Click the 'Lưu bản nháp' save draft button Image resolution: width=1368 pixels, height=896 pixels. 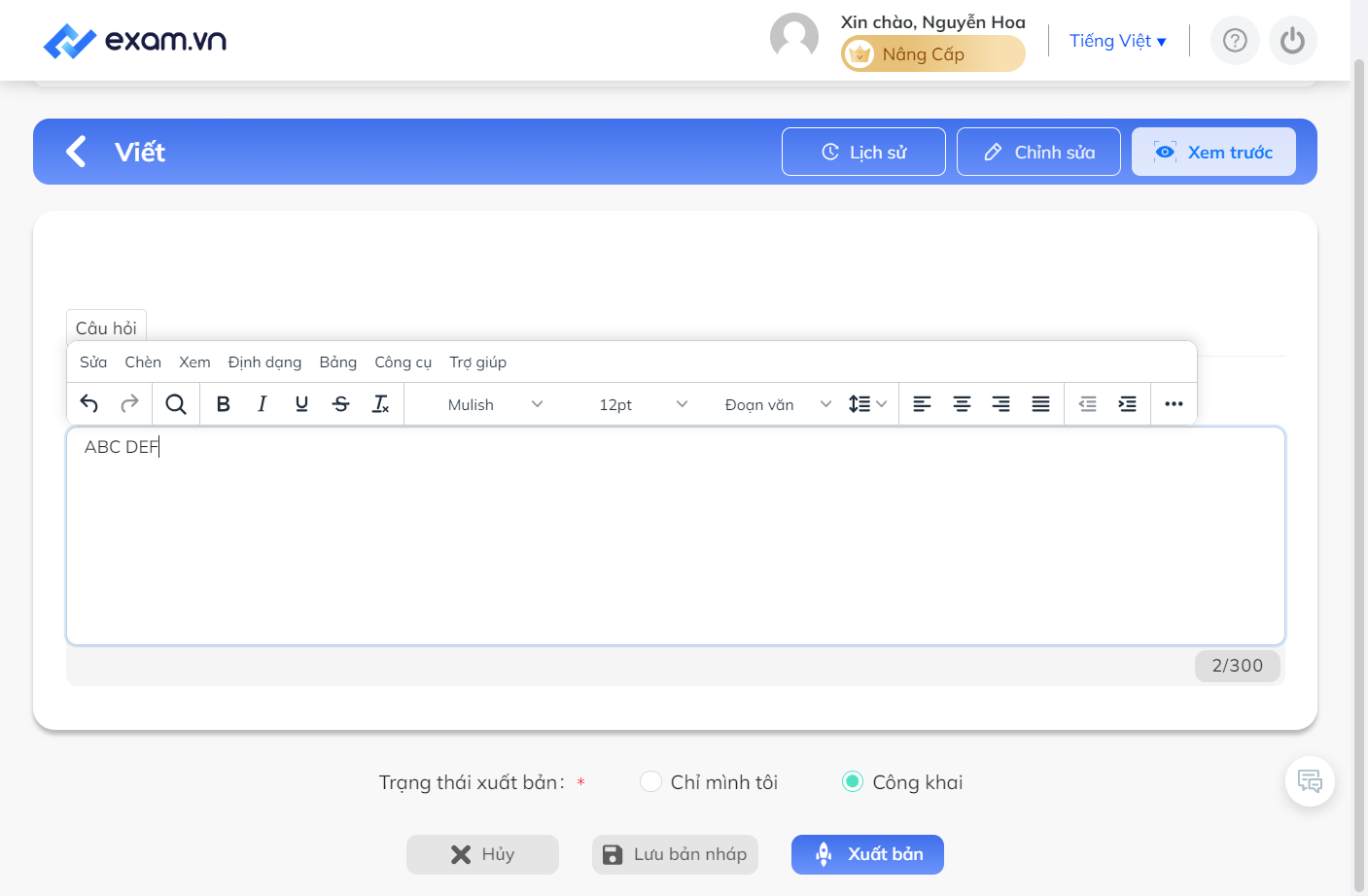(x=675, y=854)
